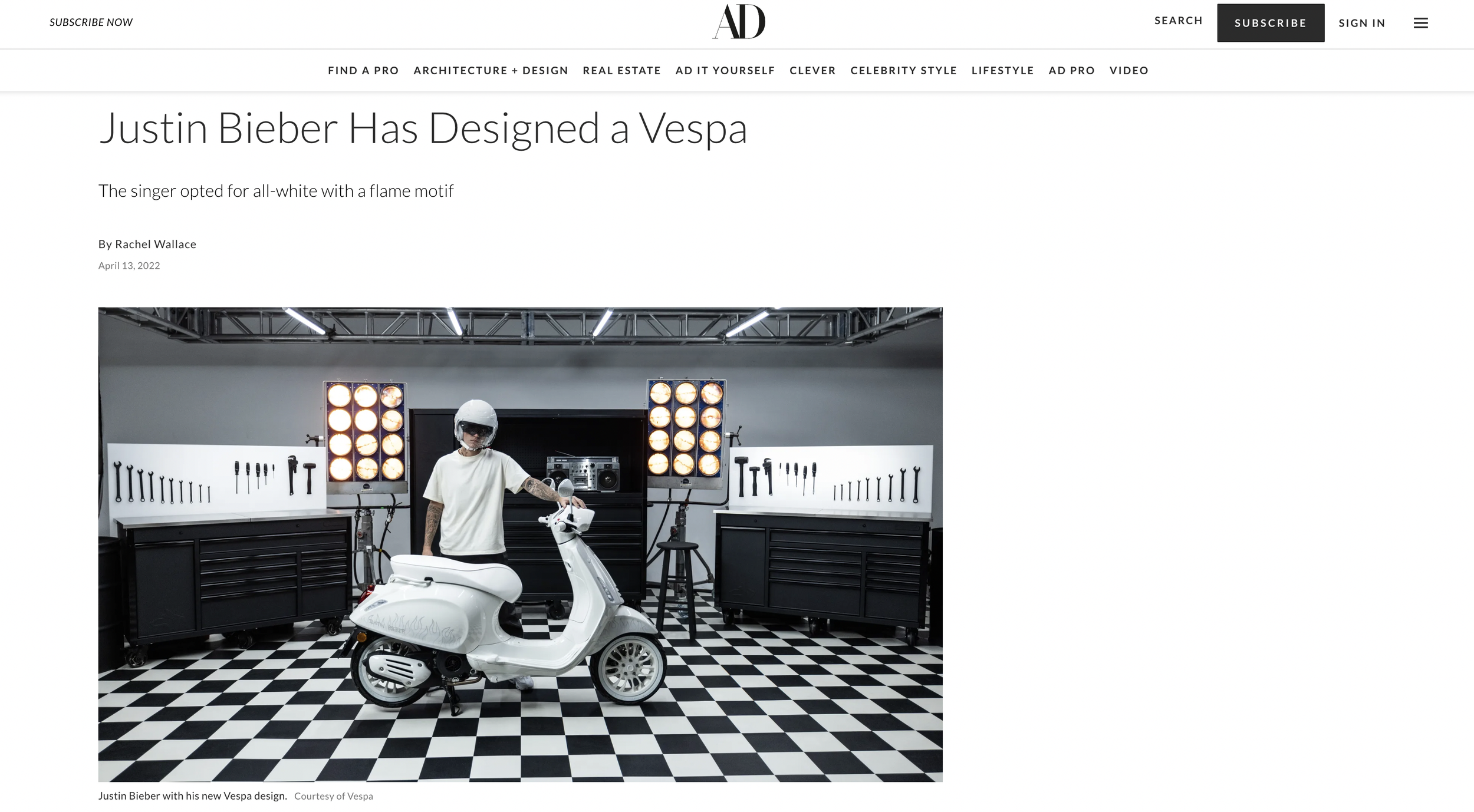Open the Real Estate section
This screenshot has width=1474, height=812.
(621, 71)
